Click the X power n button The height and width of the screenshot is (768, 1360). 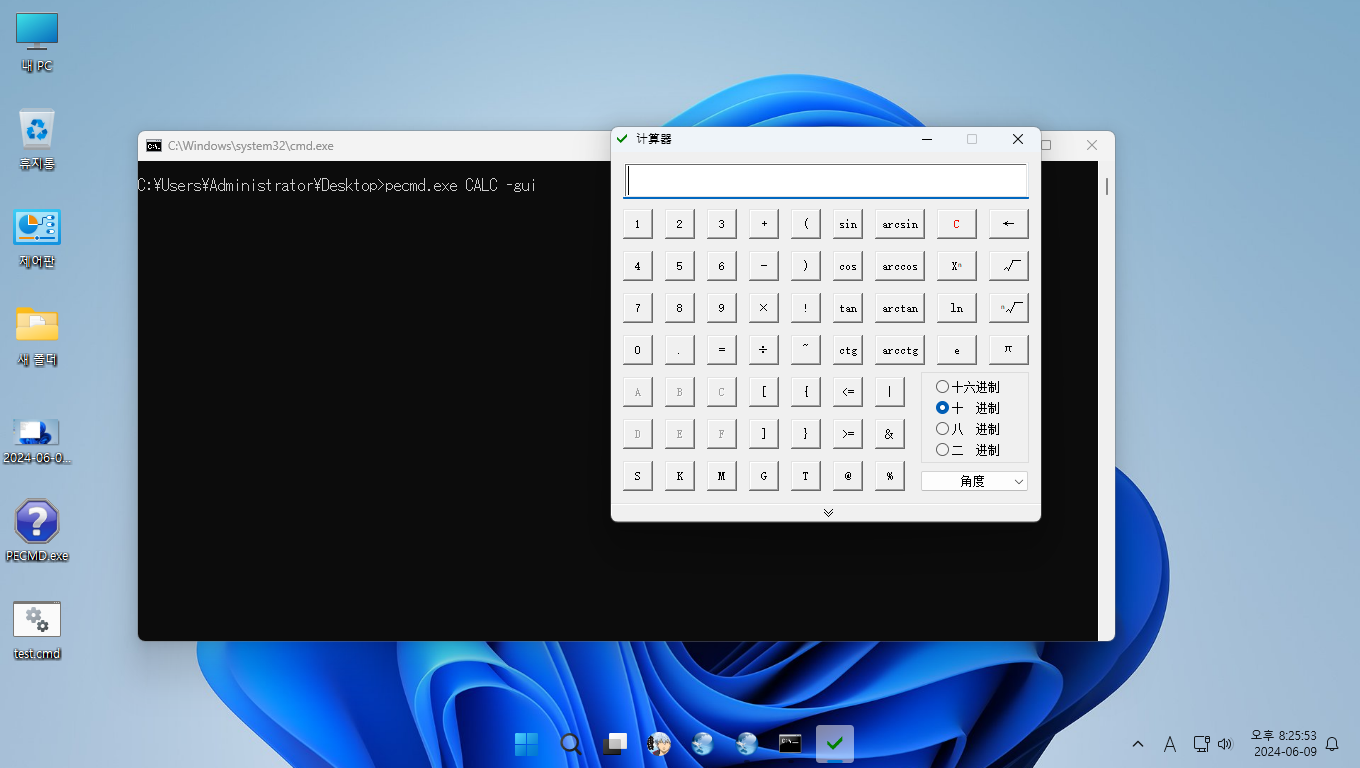(956, 266)
